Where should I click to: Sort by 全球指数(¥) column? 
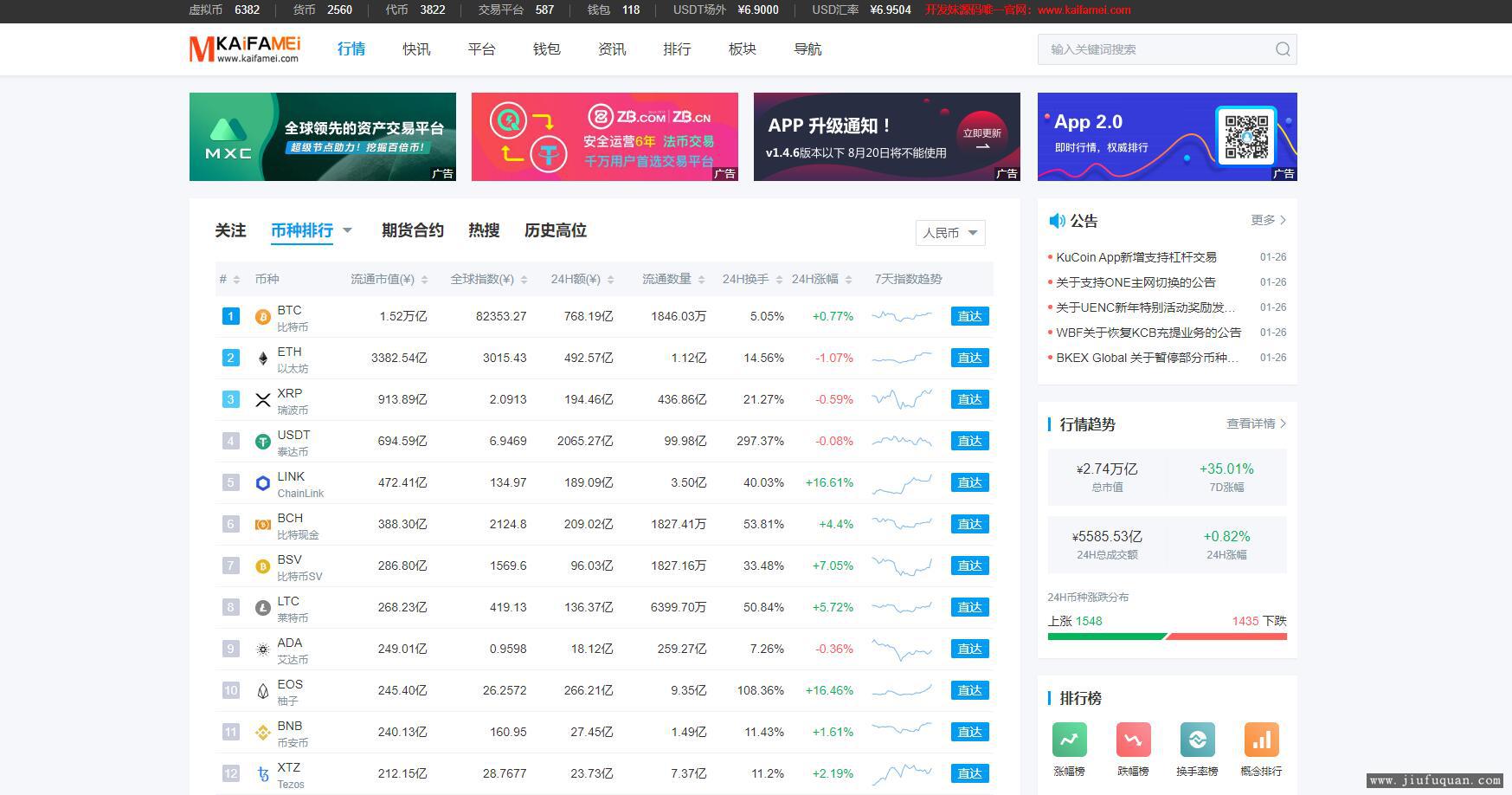(x=489, y=279)
